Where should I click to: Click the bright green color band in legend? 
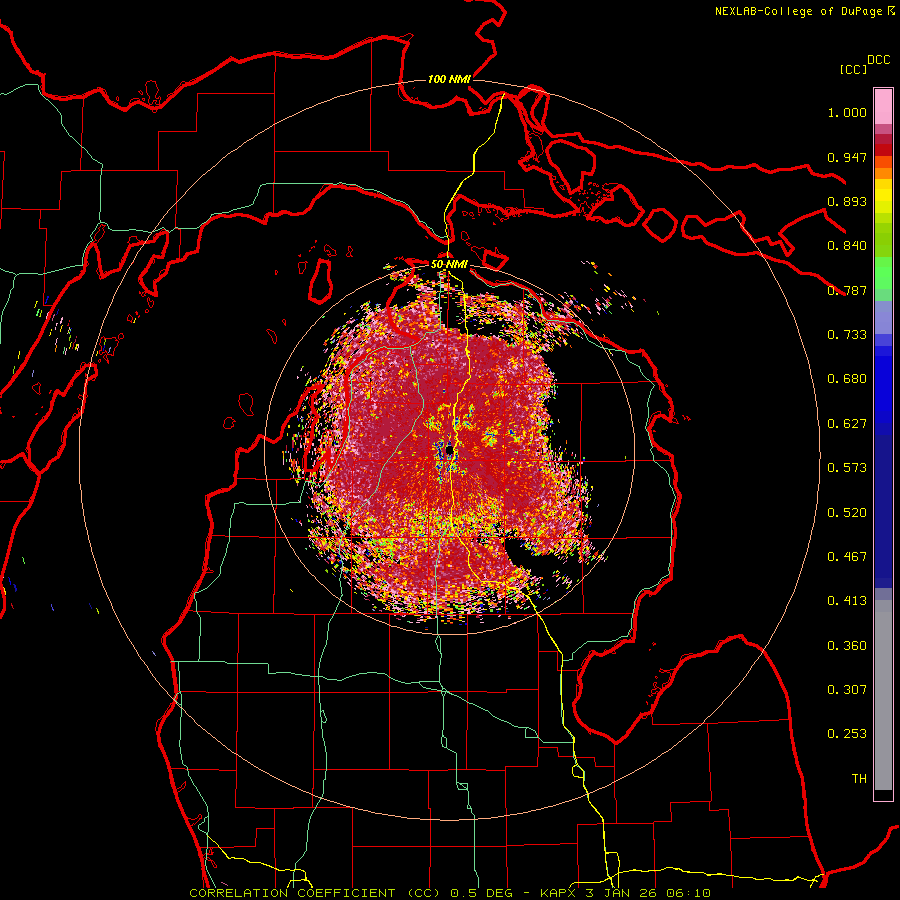coord(883,273)
